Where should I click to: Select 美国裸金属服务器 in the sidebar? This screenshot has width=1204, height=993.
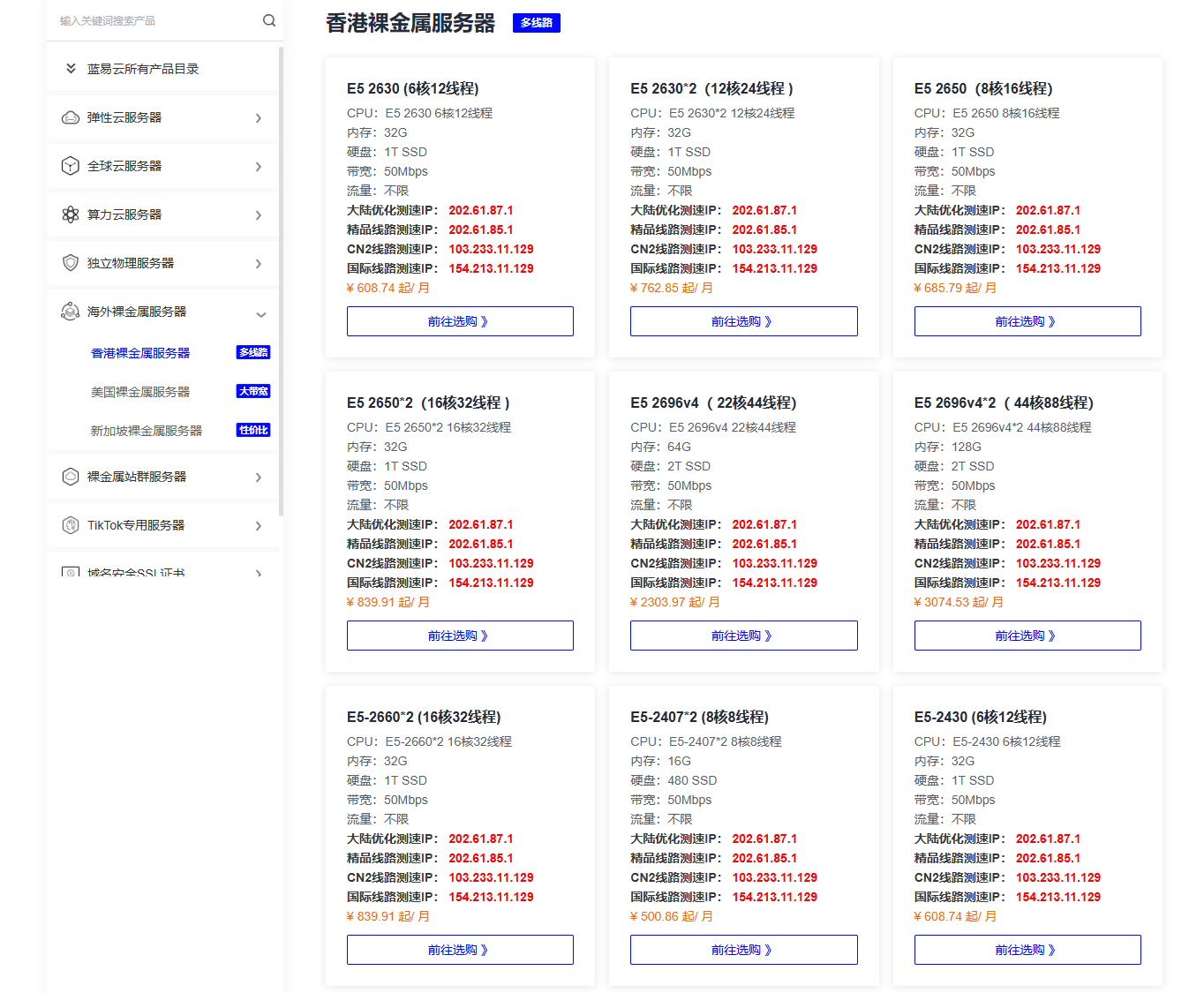(140, 392)
